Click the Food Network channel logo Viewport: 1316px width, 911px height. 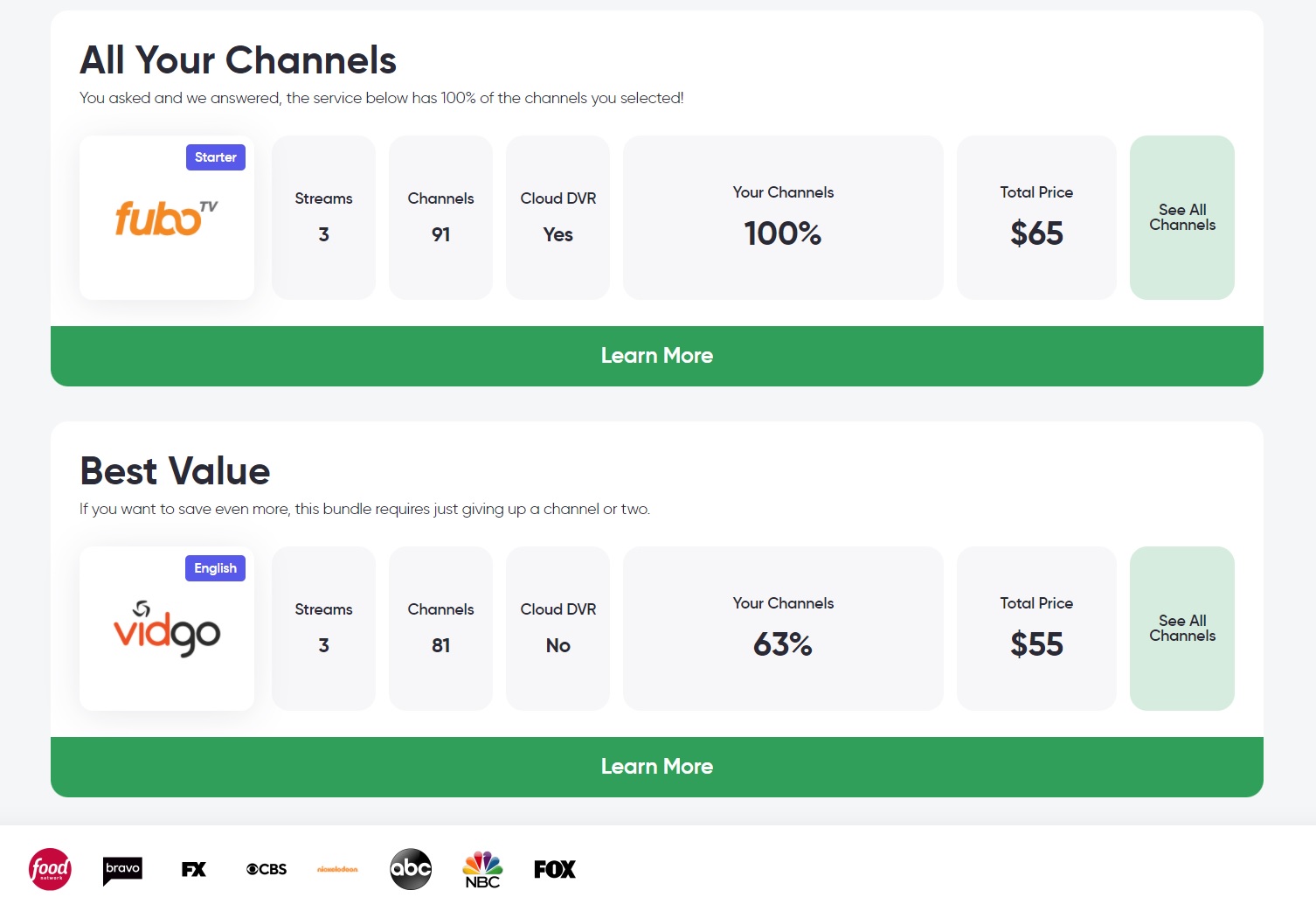tap(50, 869)
